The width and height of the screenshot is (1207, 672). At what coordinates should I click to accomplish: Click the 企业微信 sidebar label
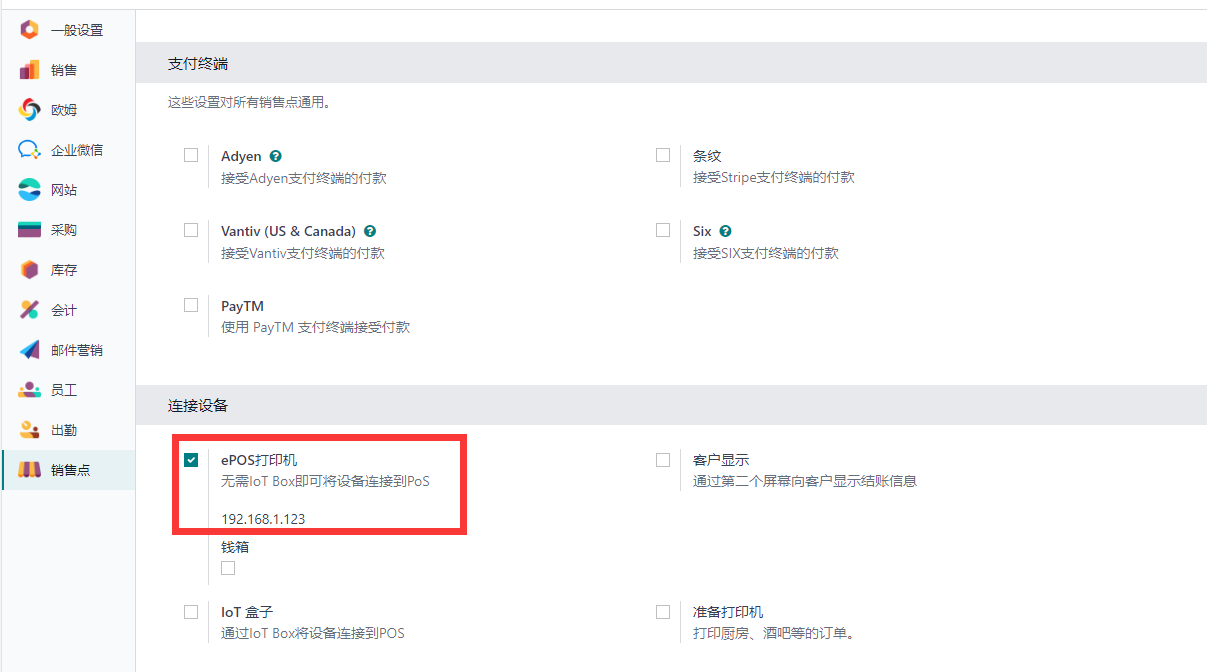tap(77, 150)
